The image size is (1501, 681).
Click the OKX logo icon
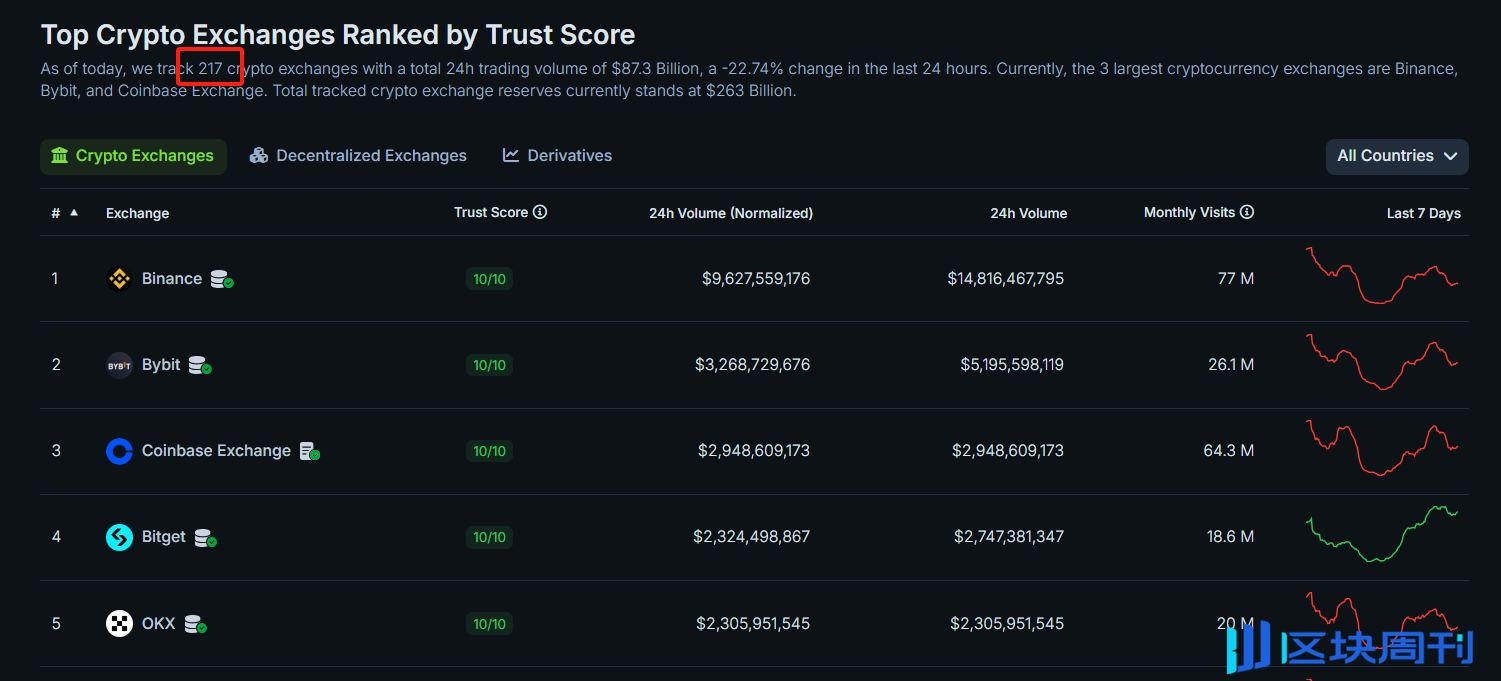tap(119, 624)
